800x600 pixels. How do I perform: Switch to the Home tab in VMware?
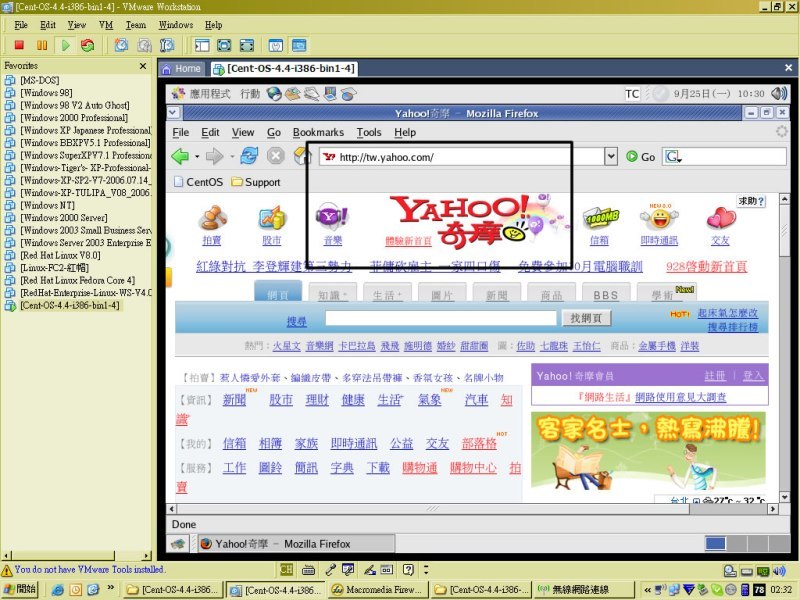[182, 69]
